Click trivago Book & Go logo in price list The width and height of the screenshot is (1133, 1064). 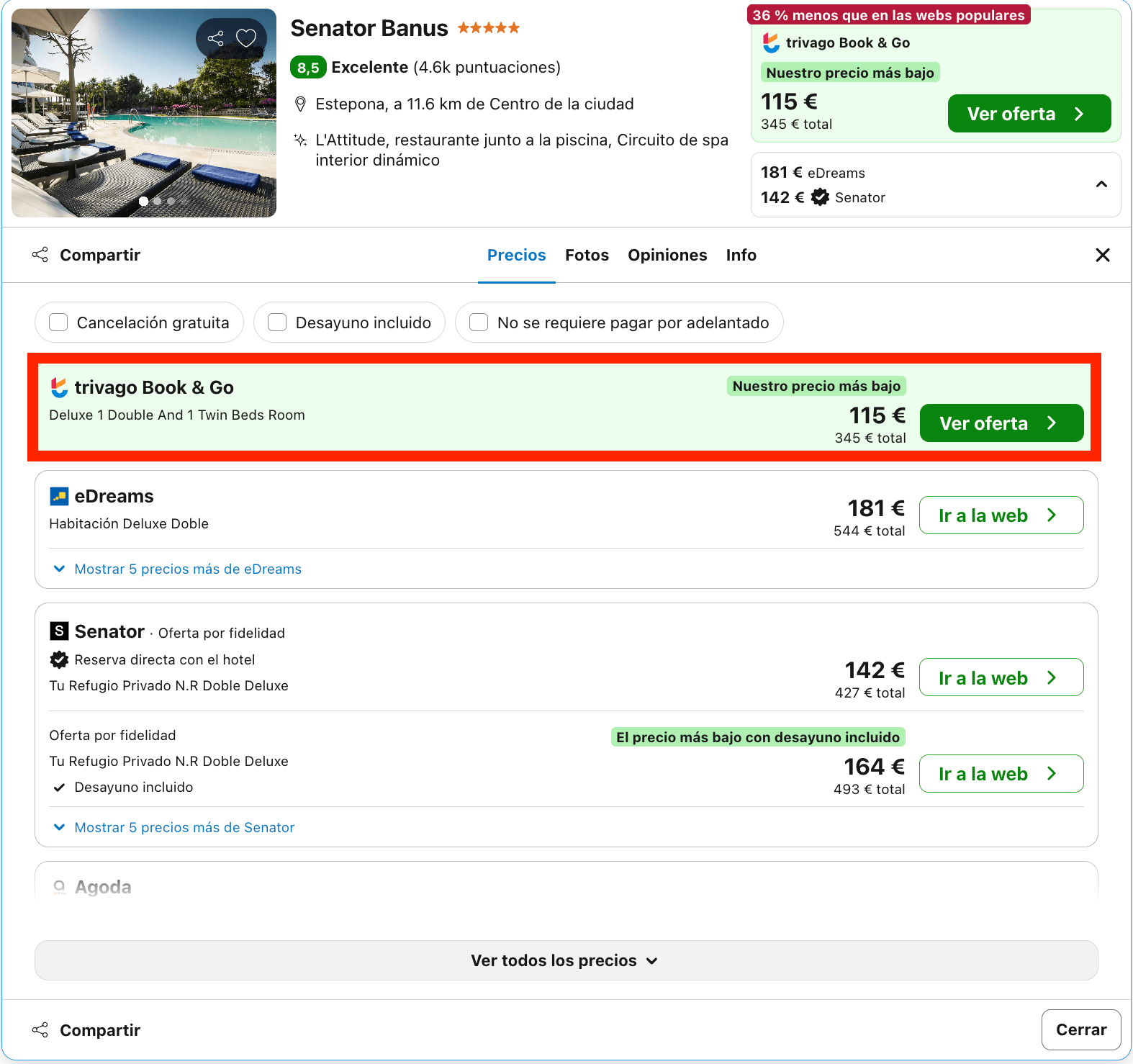59,387
